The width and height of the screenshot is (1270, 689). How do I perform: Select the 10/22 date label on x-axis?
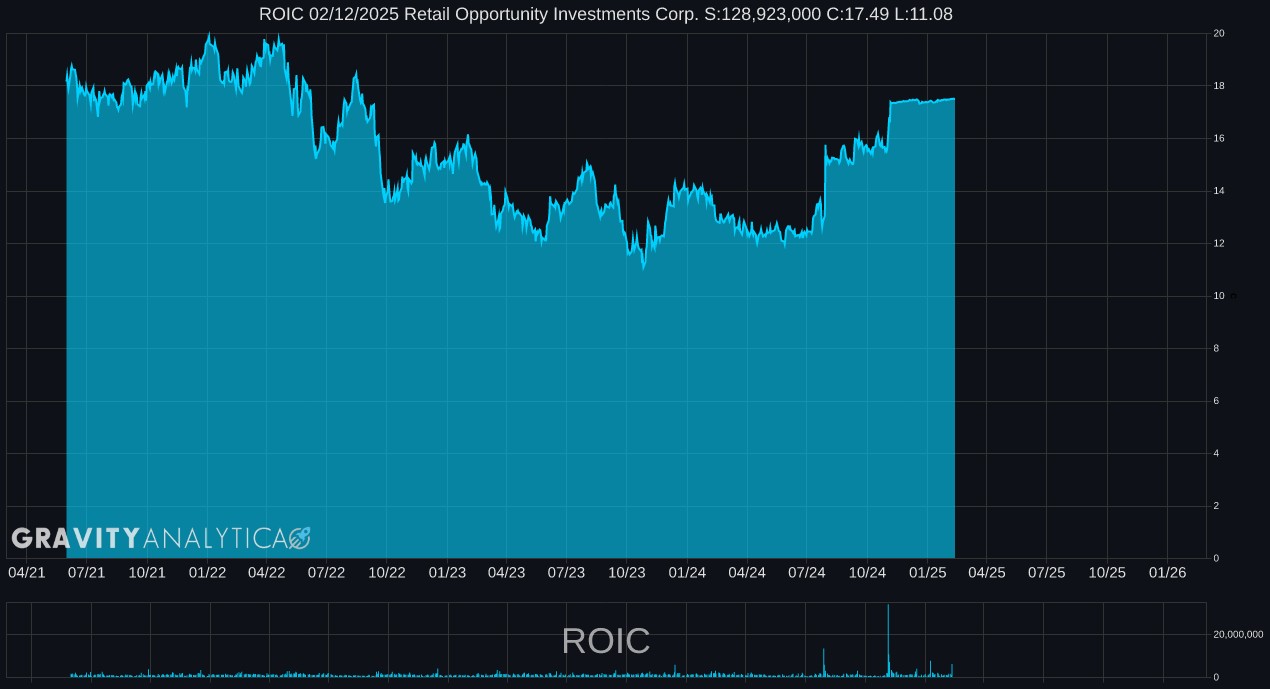(x=387, y=573)
